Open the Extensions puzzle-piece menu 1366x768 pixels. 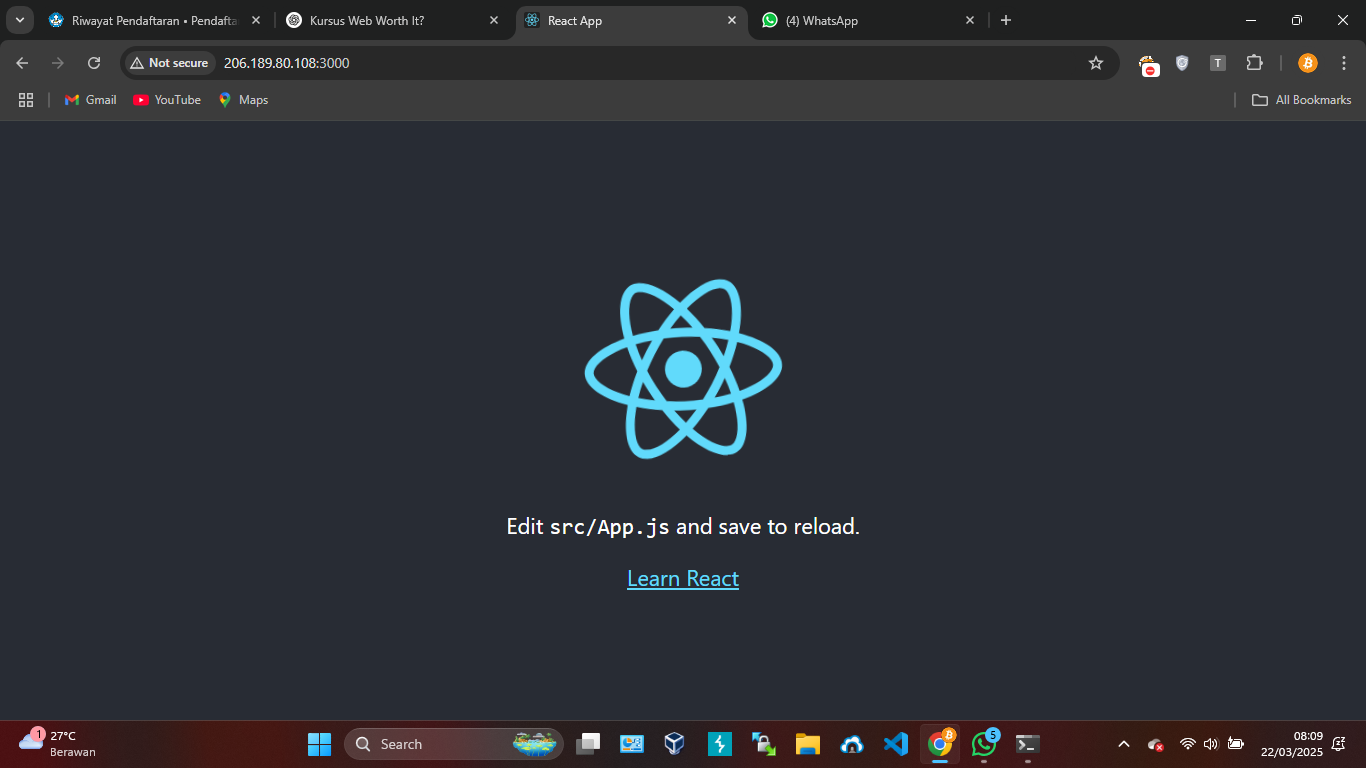click(x=1254, y=63)
